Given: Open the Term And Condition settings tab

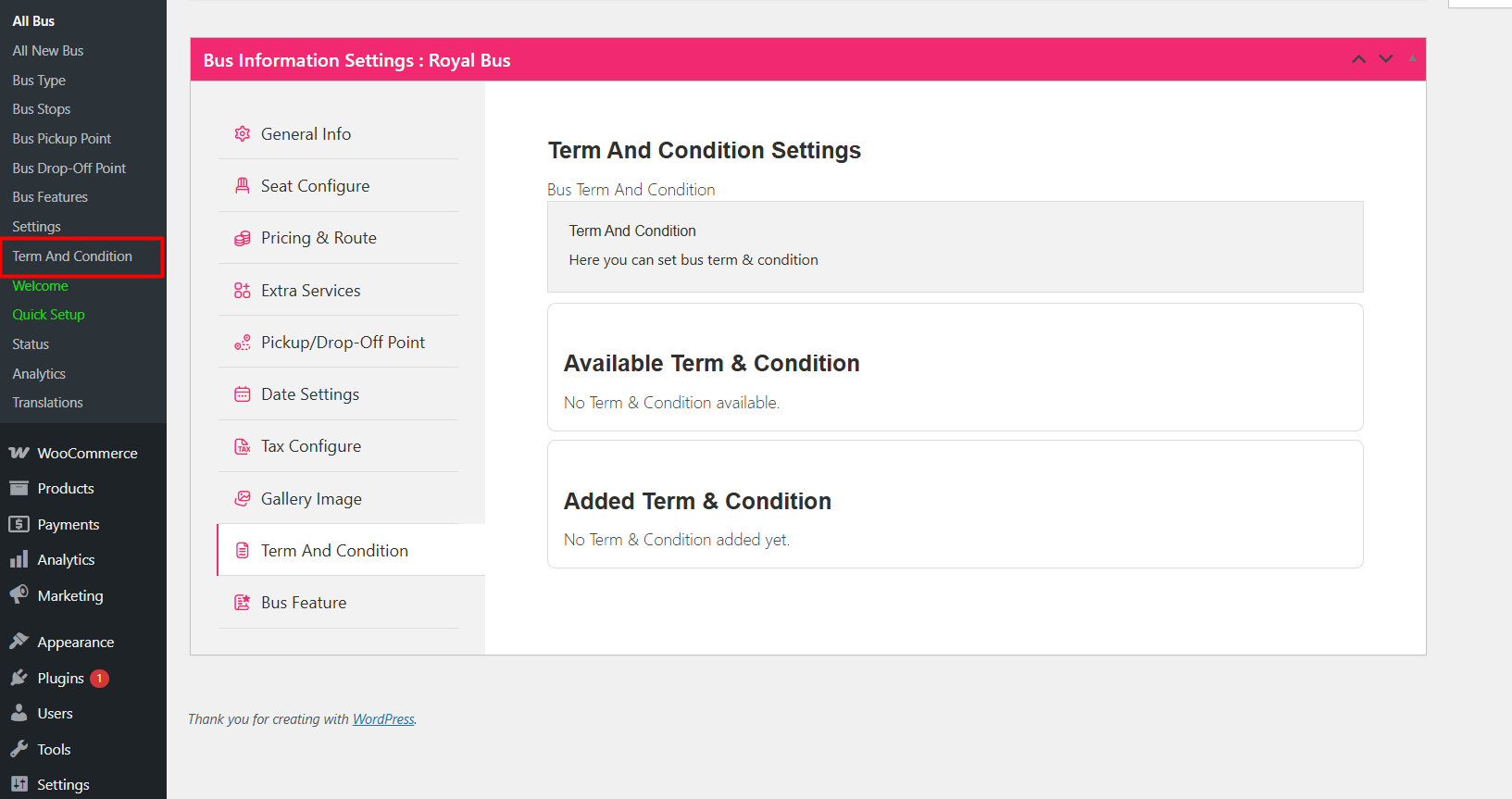Looking at the screenshot, I should coord(334,551).
